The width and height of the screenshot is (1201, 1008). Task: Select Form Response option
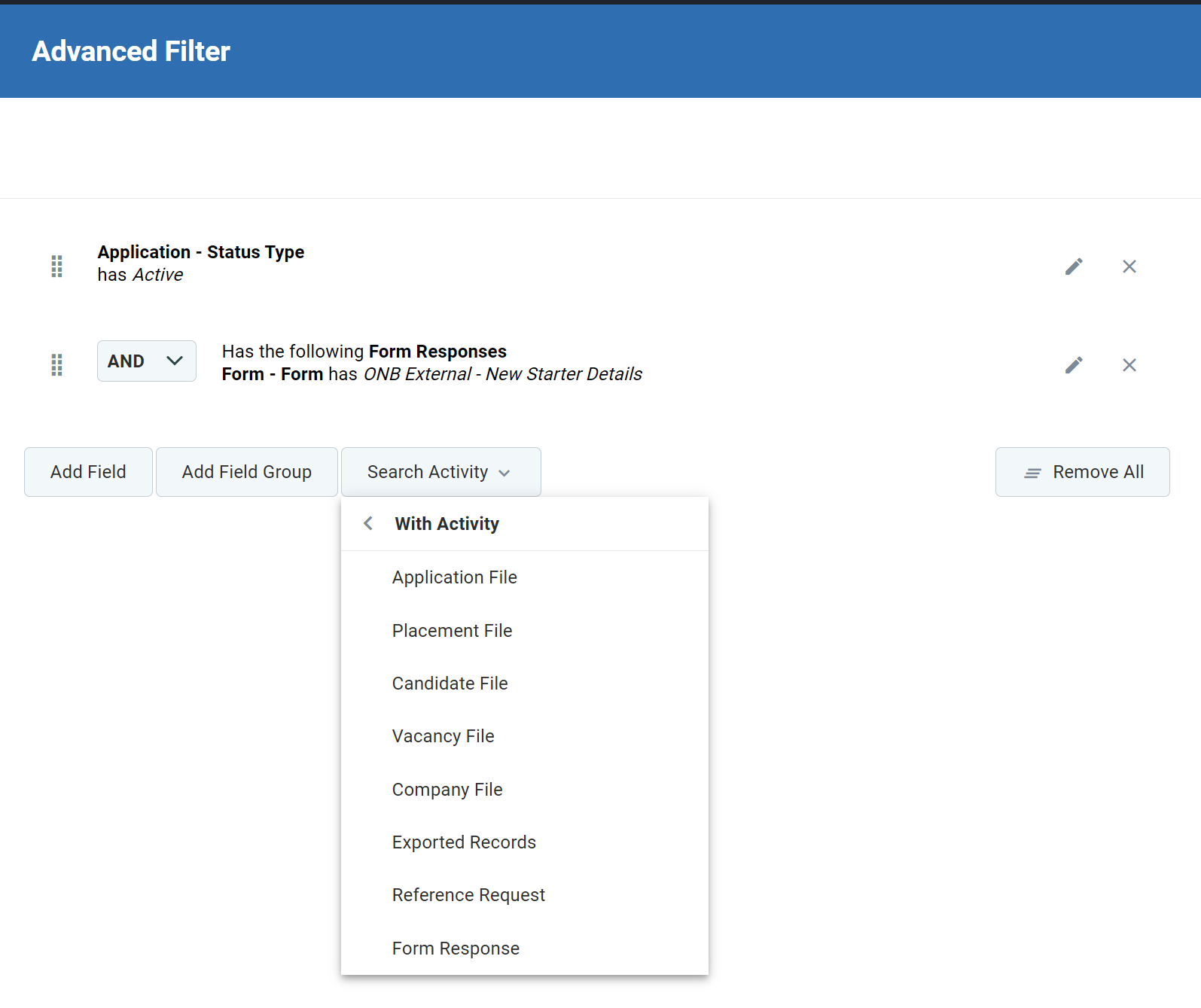coord(525,949)
